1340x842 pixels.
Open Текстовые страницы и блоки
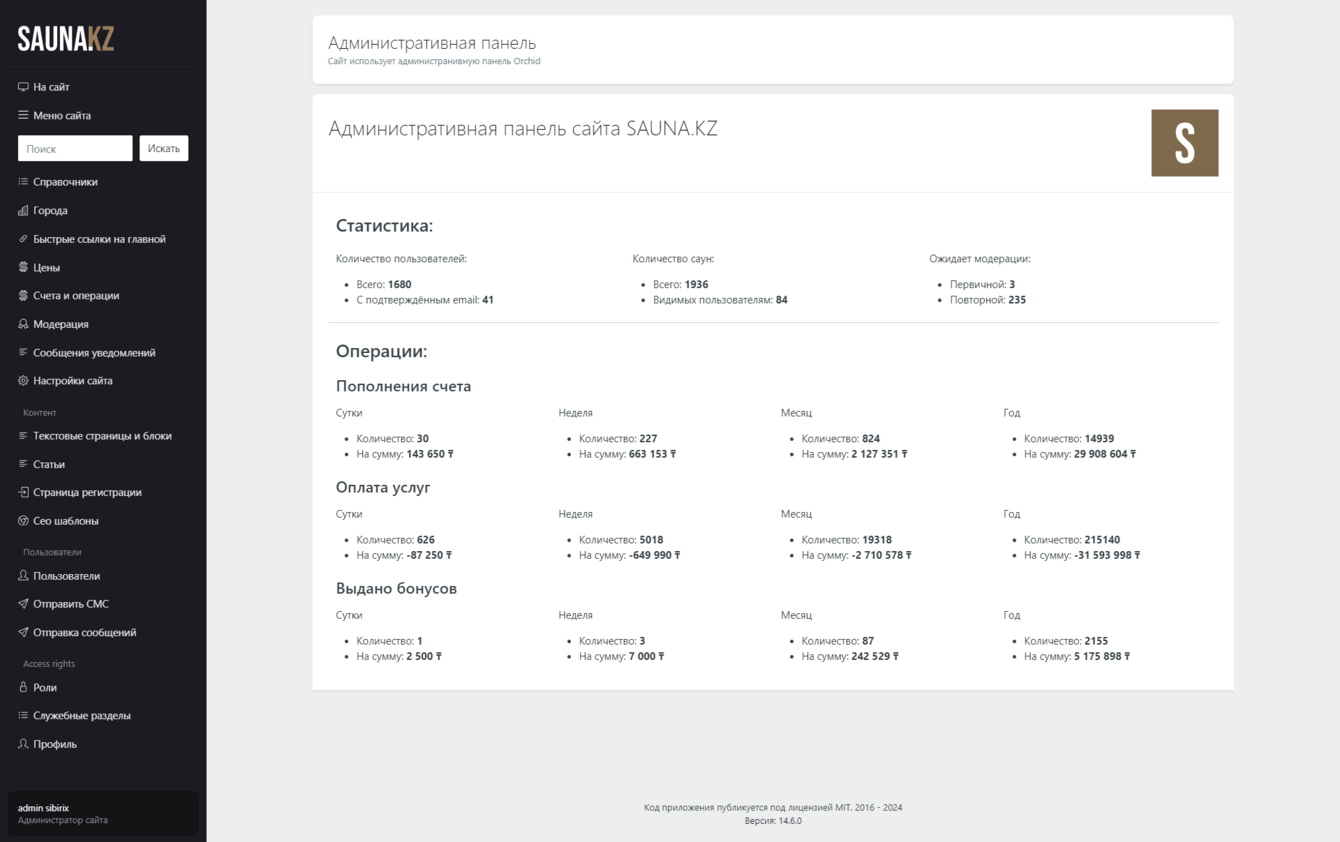[102, 436]
